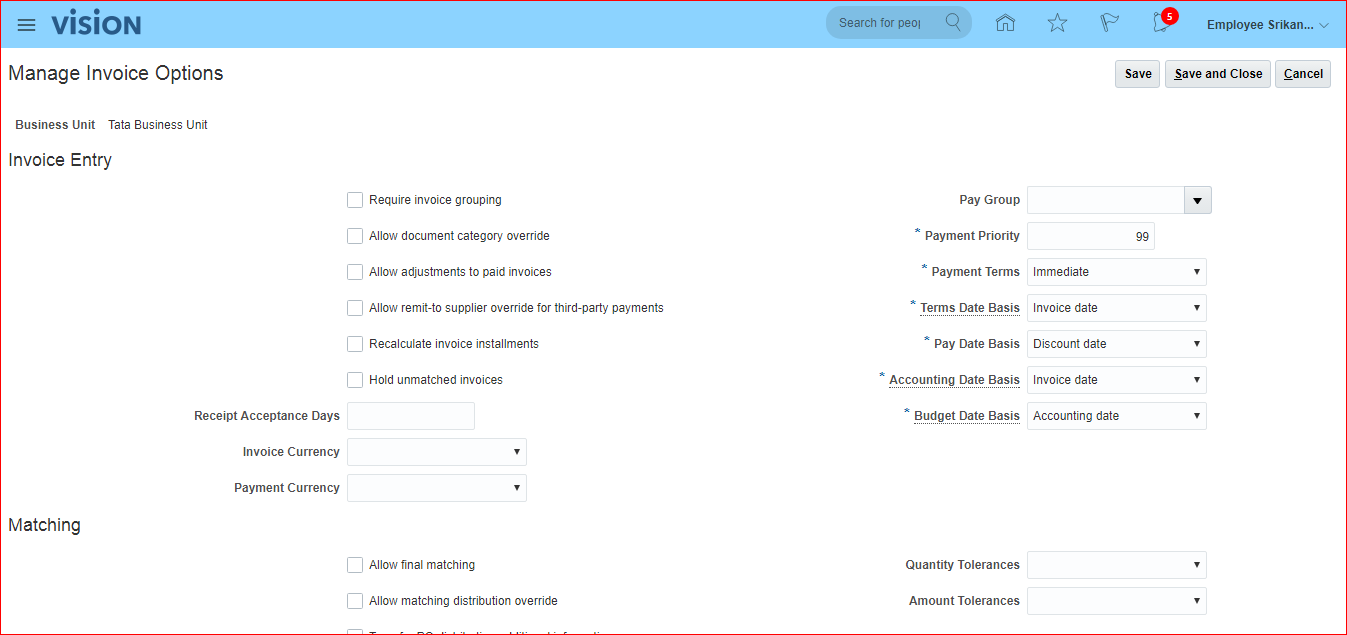This screenshot has height=635, width=1347.
Task: Check Allow adjustments to paid invoices
Action: tap(355, 272)
